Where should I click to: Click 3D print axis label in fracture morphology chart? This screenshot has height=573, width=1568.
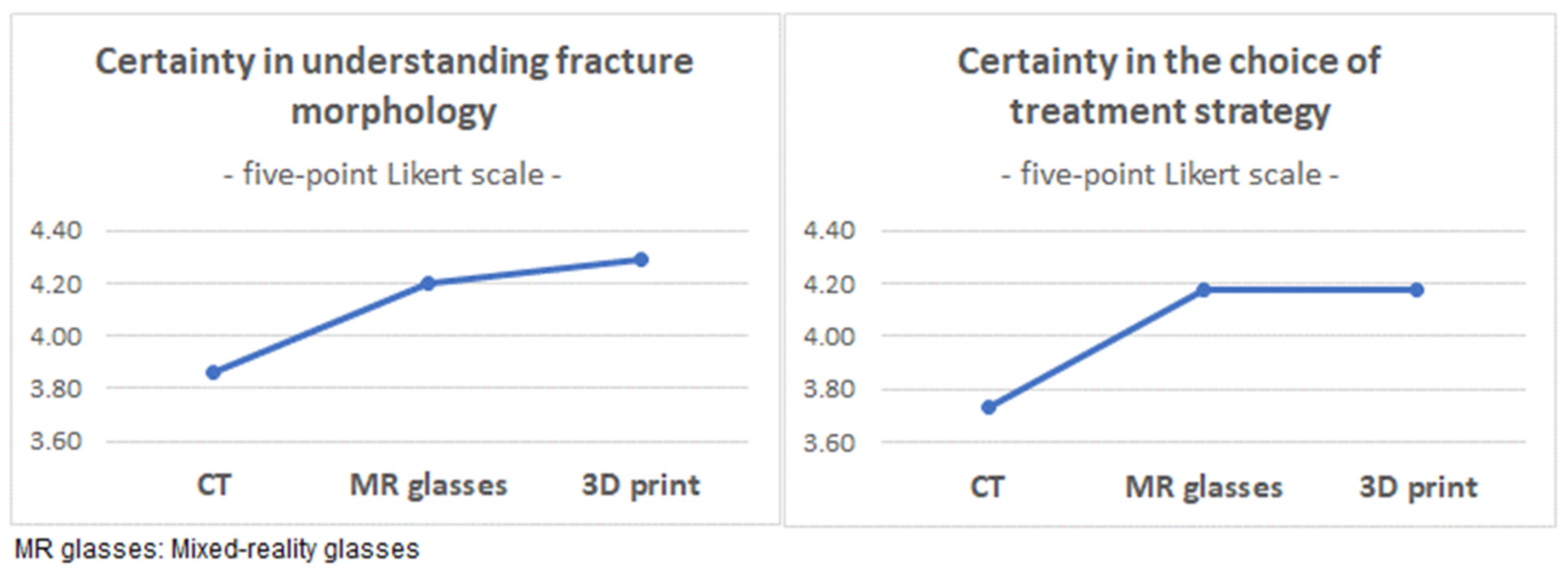[641, 485]
